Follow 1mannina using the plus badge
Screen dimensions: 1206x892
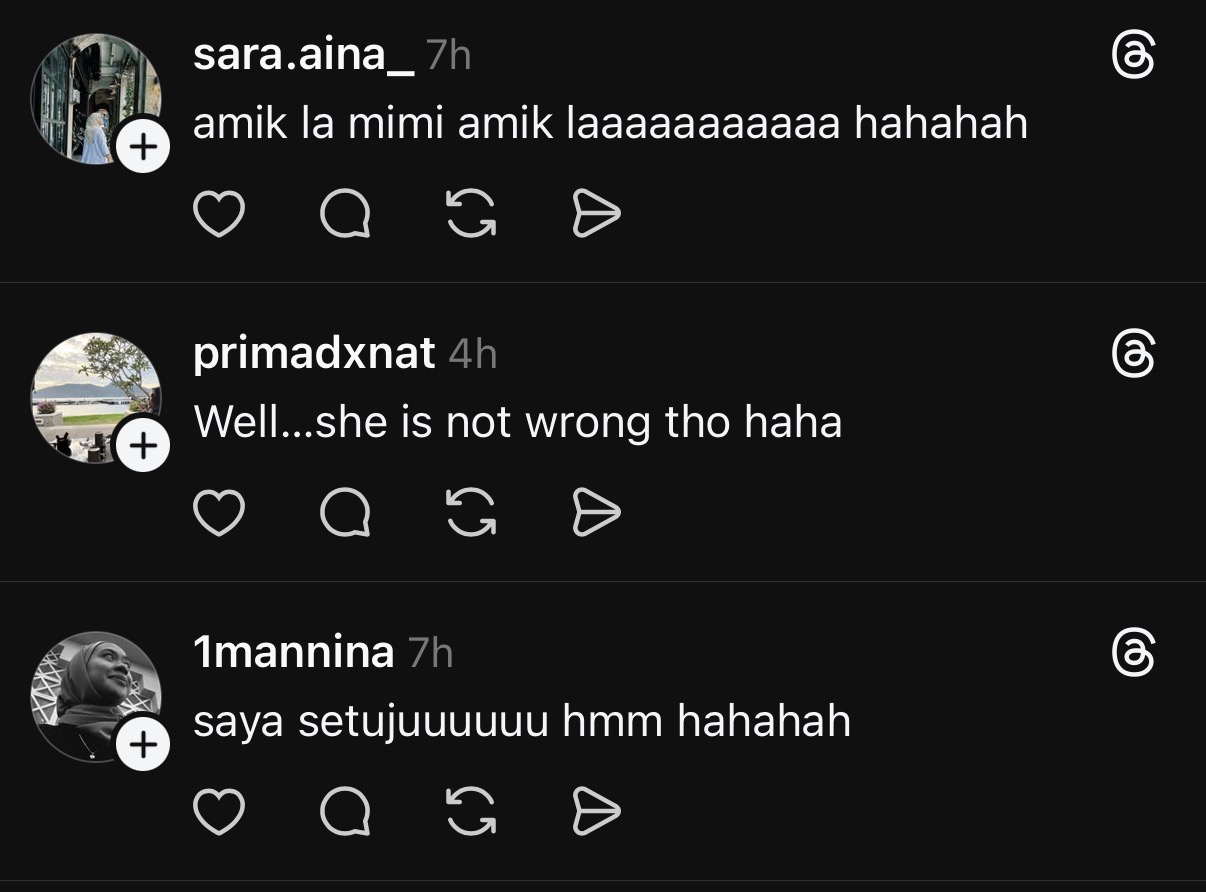[x=143, y=745]
